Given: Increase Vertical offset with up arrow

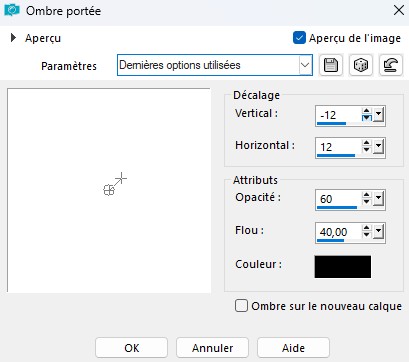Looking at the screenshot, I should coord(367,111).
